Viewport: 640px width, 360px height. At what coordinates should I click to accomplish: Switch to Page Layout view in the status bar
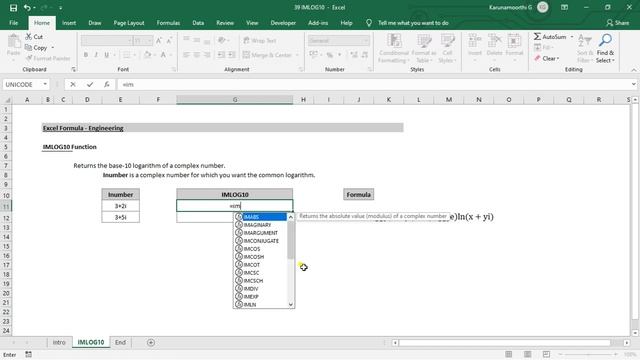[x=527, y=354]
